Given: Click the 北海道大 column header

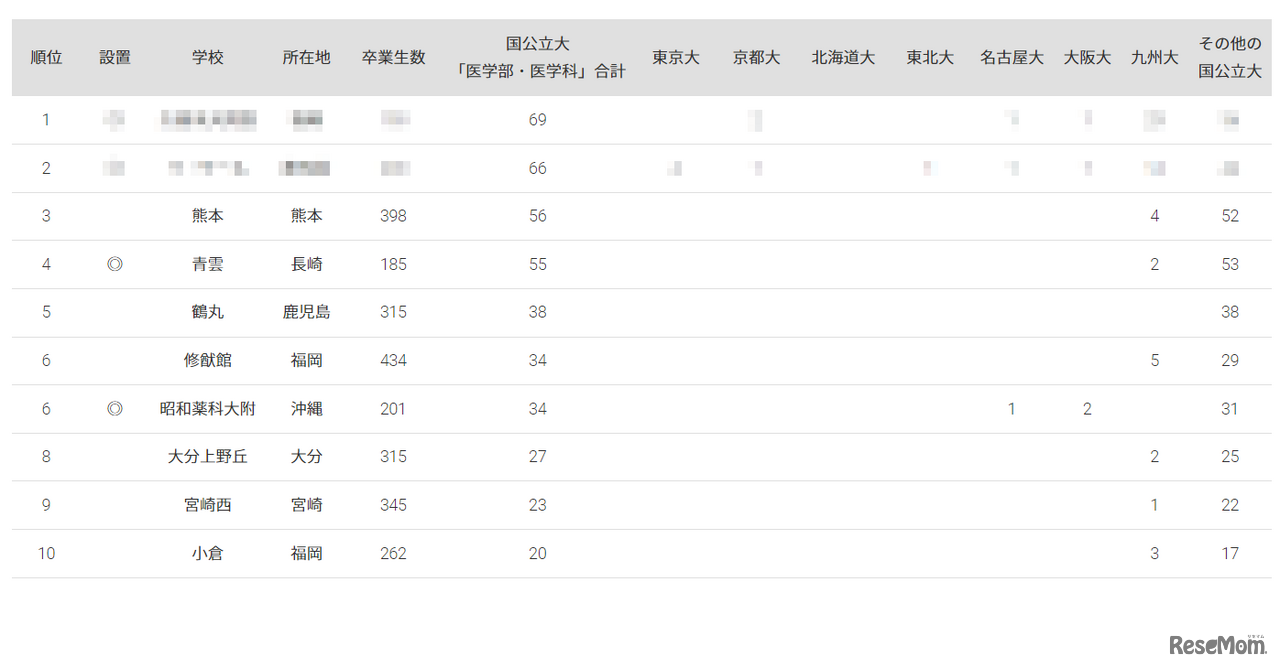Looking at the screenshot, I should pyautogui.click(x=842, y=57).
